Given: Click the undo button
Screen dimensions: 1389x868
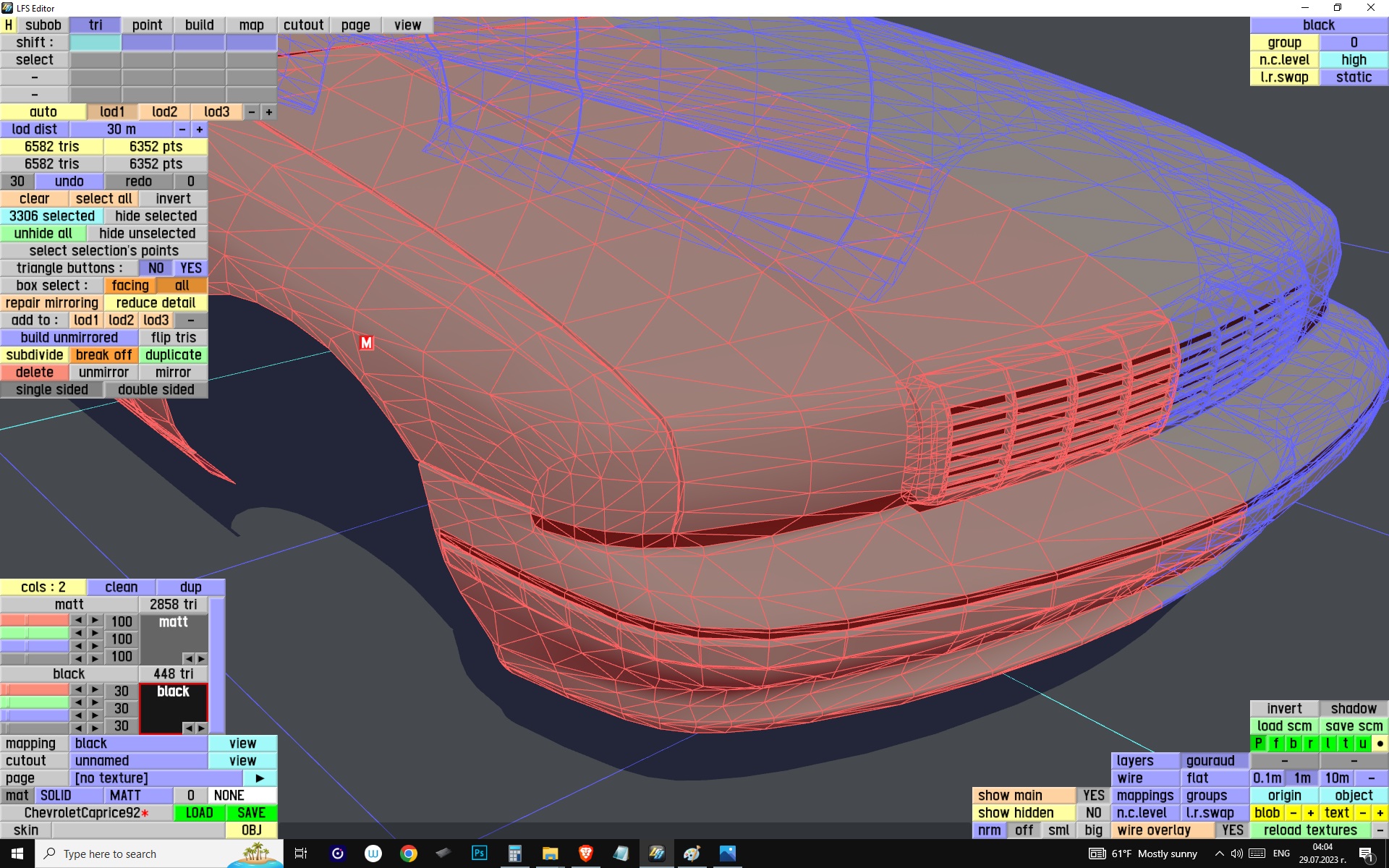Looking at the screenshot, I should pos(69,181).
